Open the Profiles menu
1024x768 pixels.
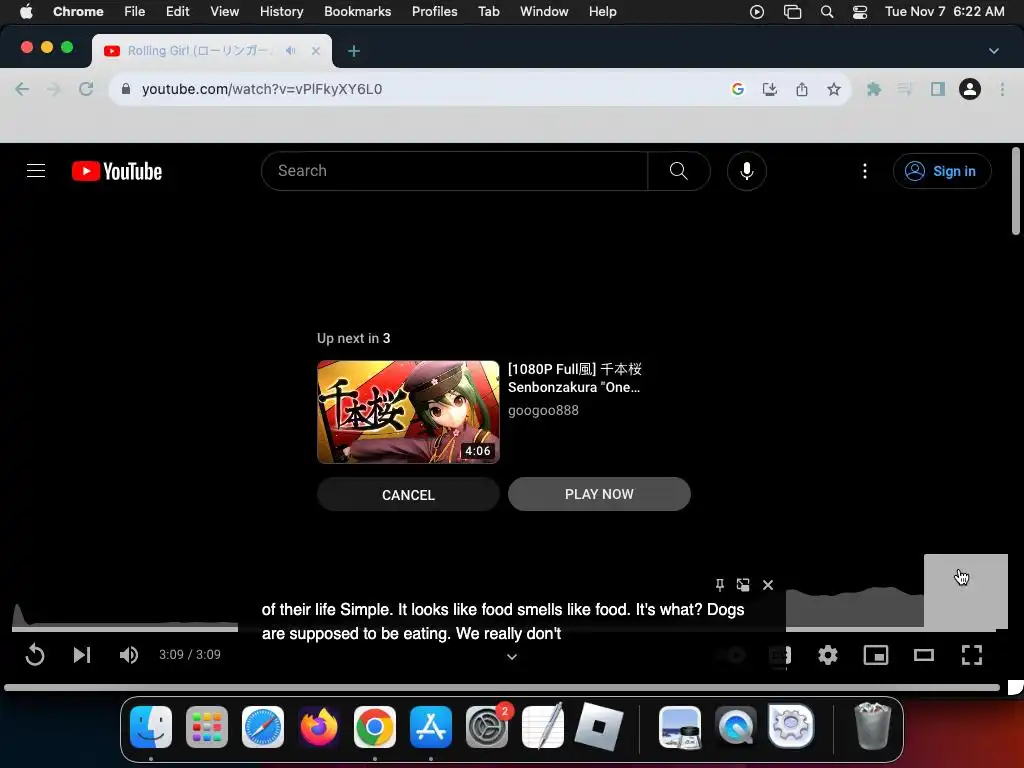(x=434, y=11)
